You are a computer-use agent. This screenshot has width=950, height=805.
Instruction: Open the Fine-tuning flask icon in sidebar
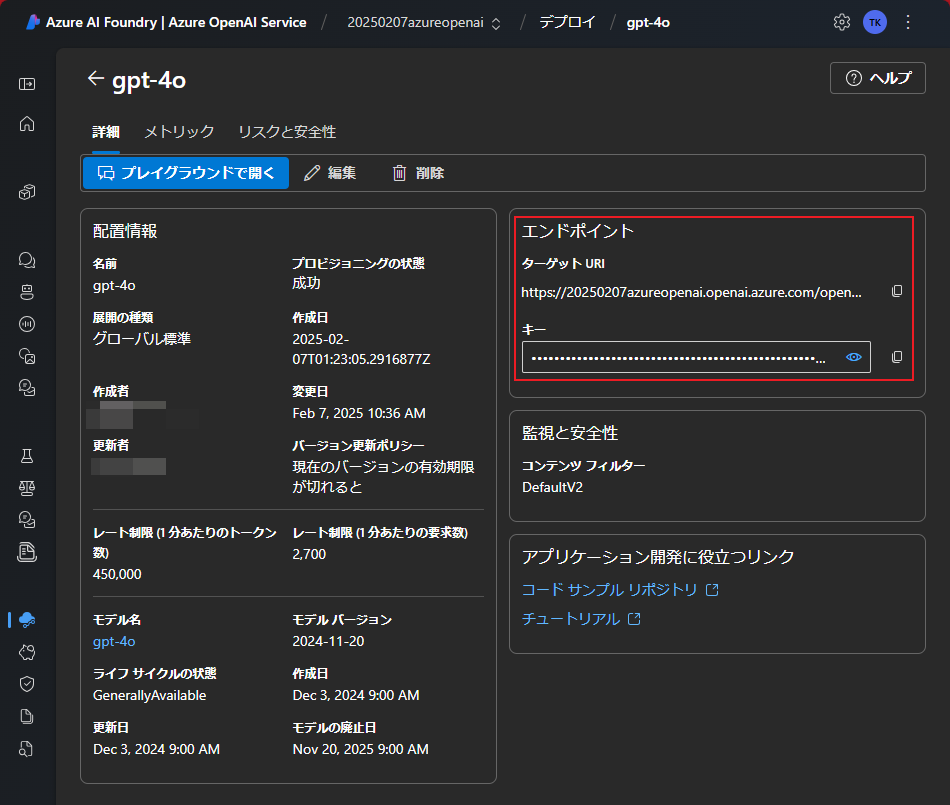click(27, 455)
